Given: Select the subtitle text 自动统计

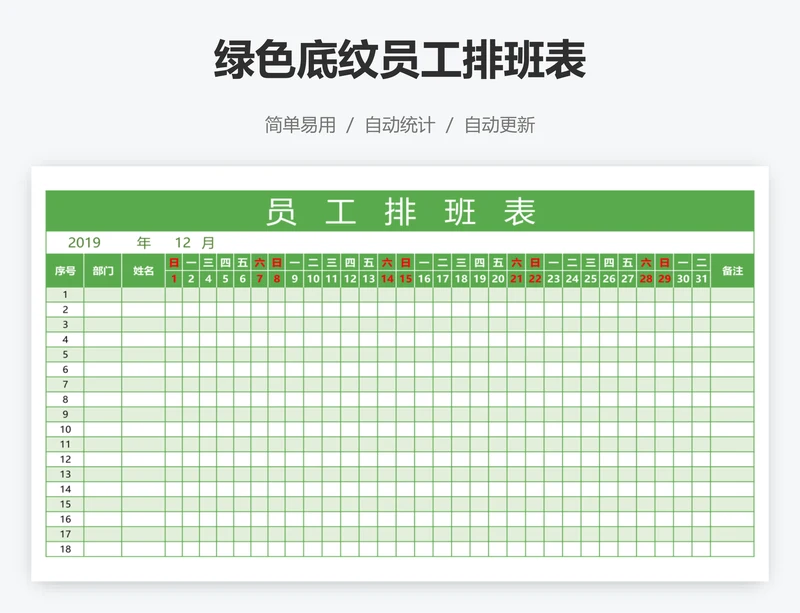Looking at the screenshot, I should [400, 125].
